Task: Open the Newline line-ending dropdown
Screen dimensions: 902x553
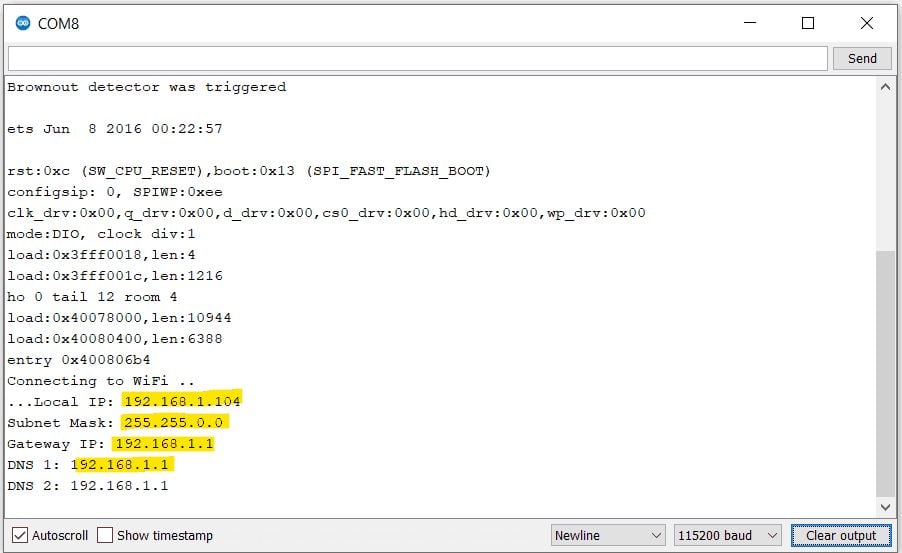Action: (607, 535)
